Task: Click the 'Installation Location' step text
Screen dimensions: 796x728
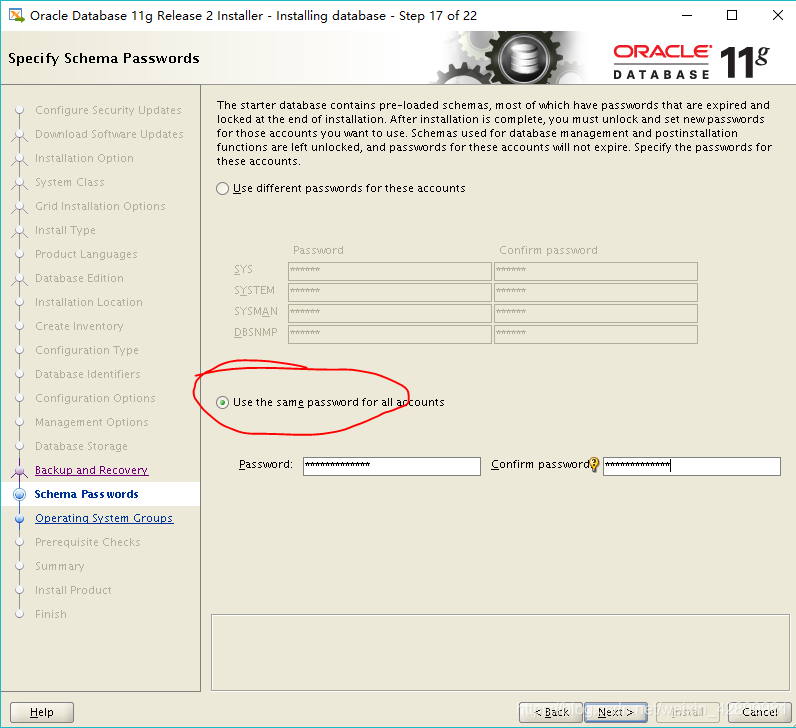Action: (x=89, y=302)
